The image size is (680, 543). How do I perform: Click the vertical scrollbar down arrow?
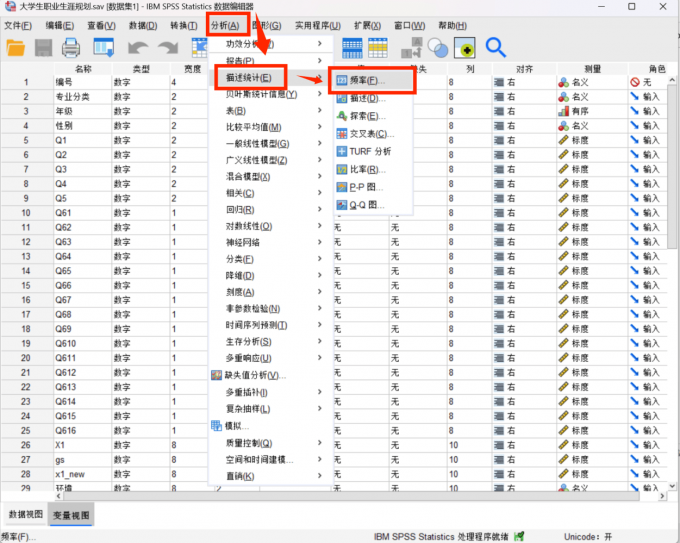672,487
